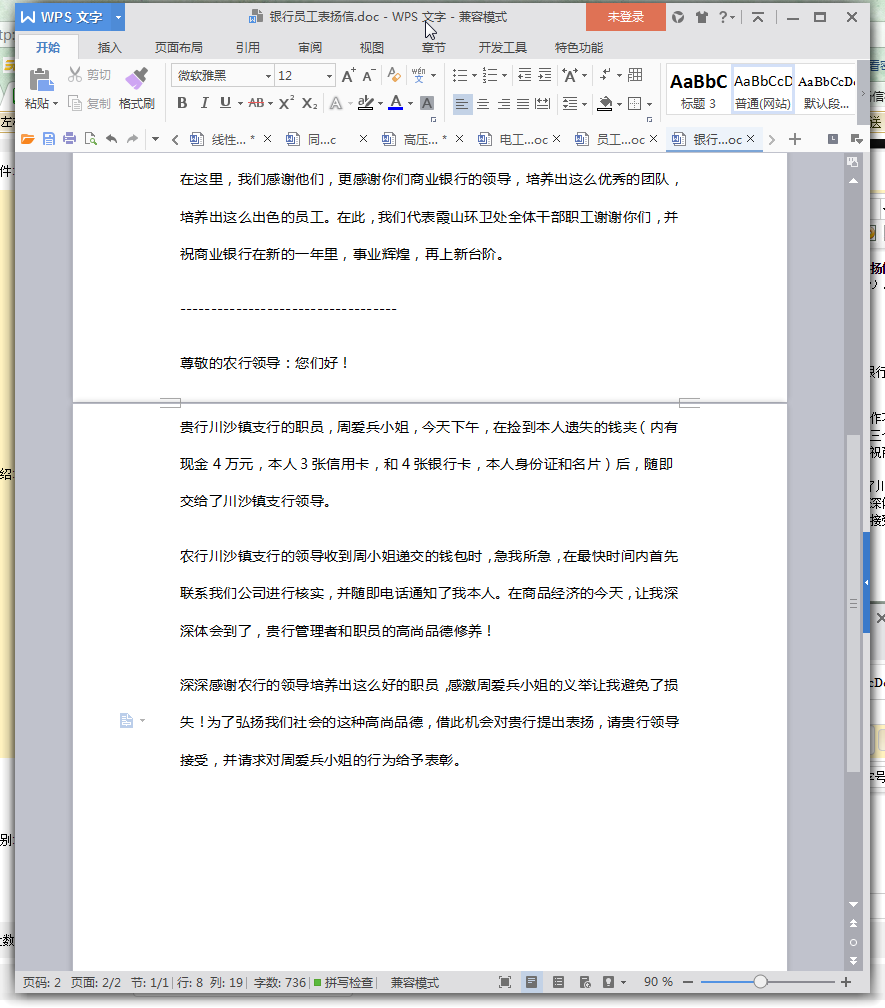Click the distributed alignment icon
Viewport: 885px width, 1008px height.
pos(542,103)
